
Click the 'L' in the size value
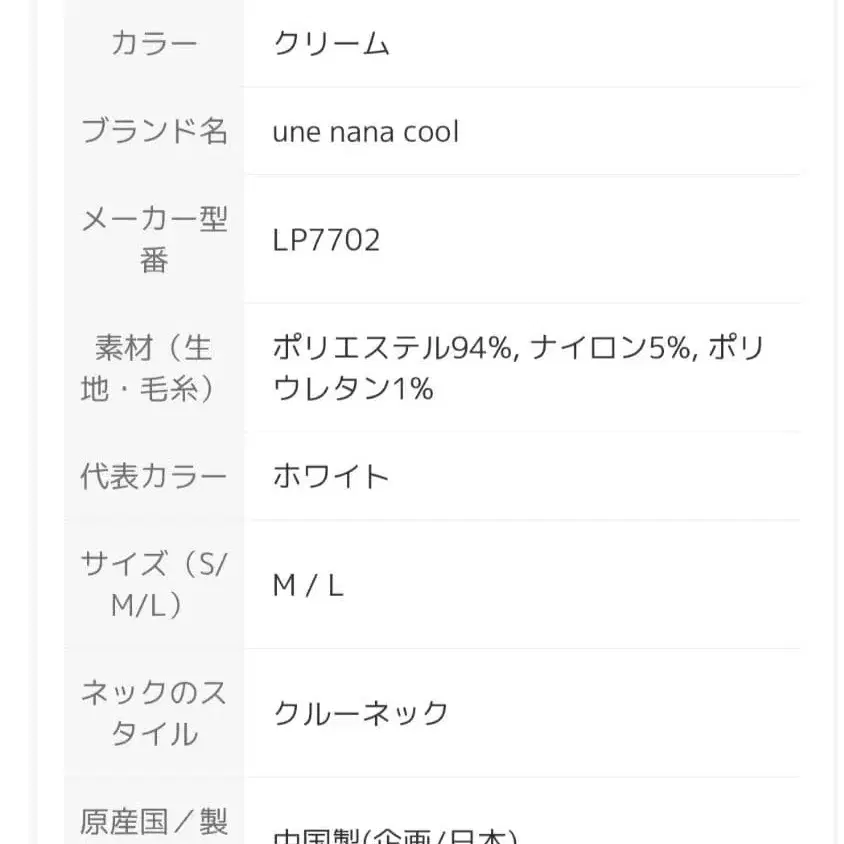coord(334,586)
